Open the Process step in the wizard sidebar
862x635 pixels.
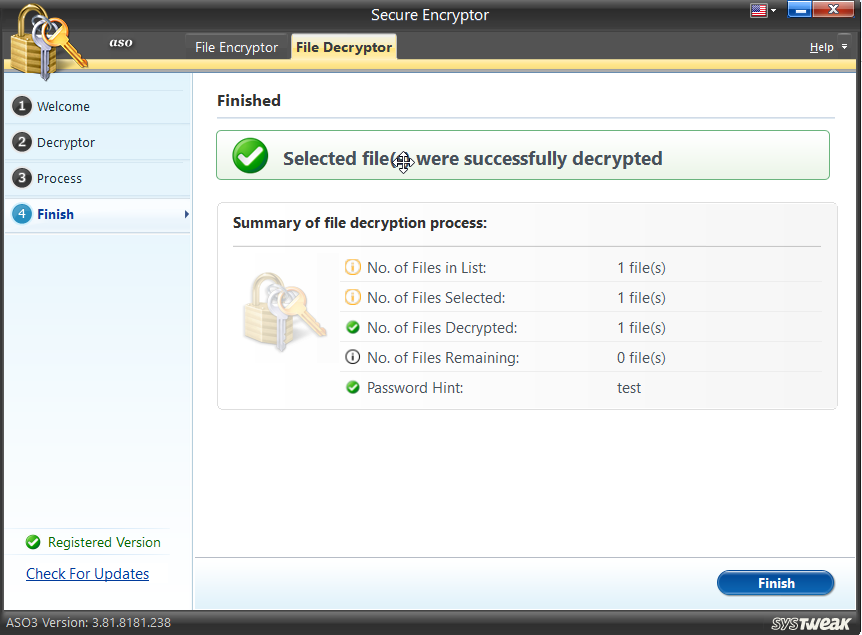21,178
